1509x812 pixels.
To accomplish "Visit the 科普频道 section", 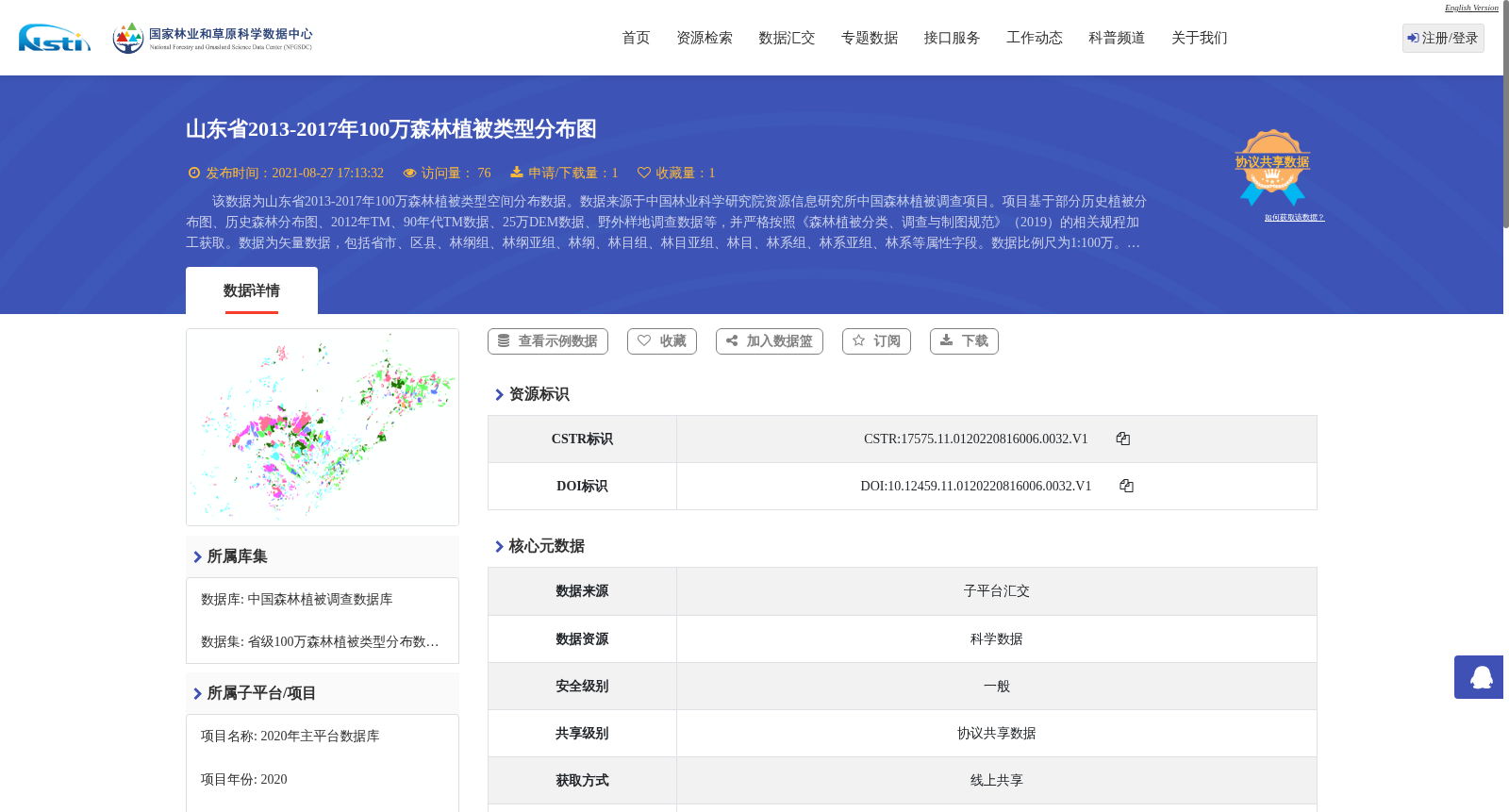I will tap(1117, 38).
